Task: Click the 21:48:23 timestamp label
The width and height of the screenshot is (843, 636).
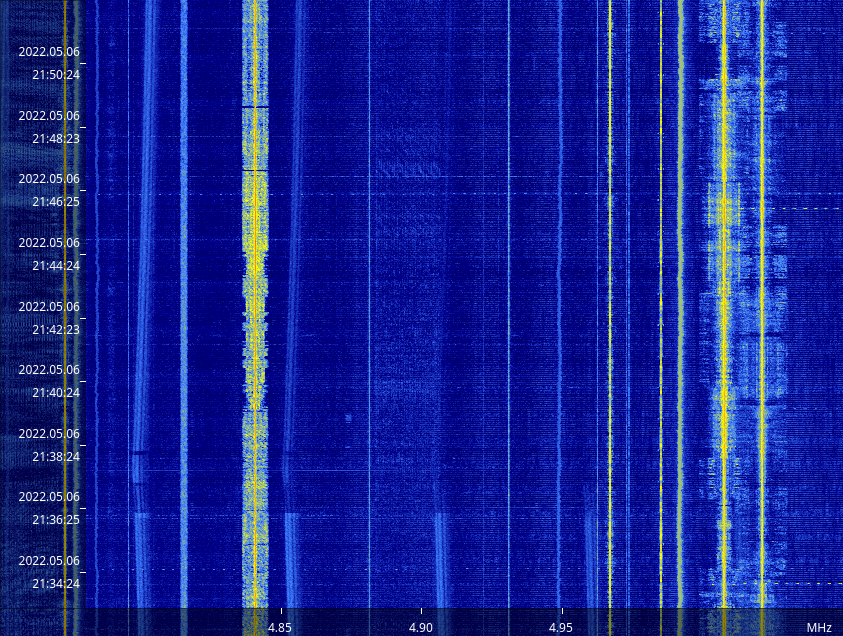Action: point(56,139)
